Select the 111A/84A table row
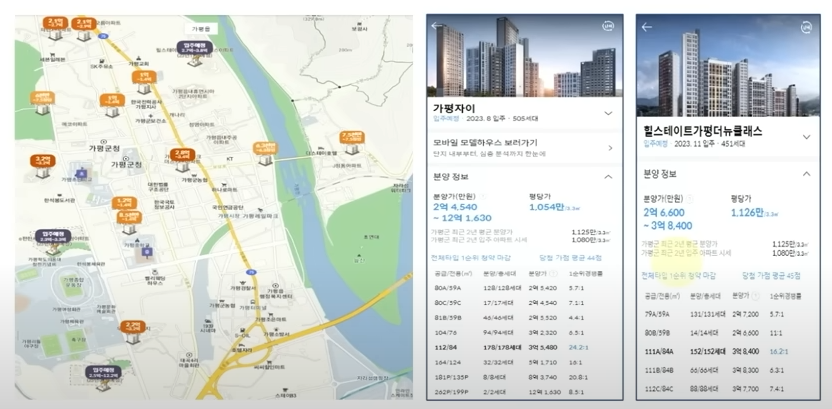Viewport: 832px width, 409px height. (728, 352)
